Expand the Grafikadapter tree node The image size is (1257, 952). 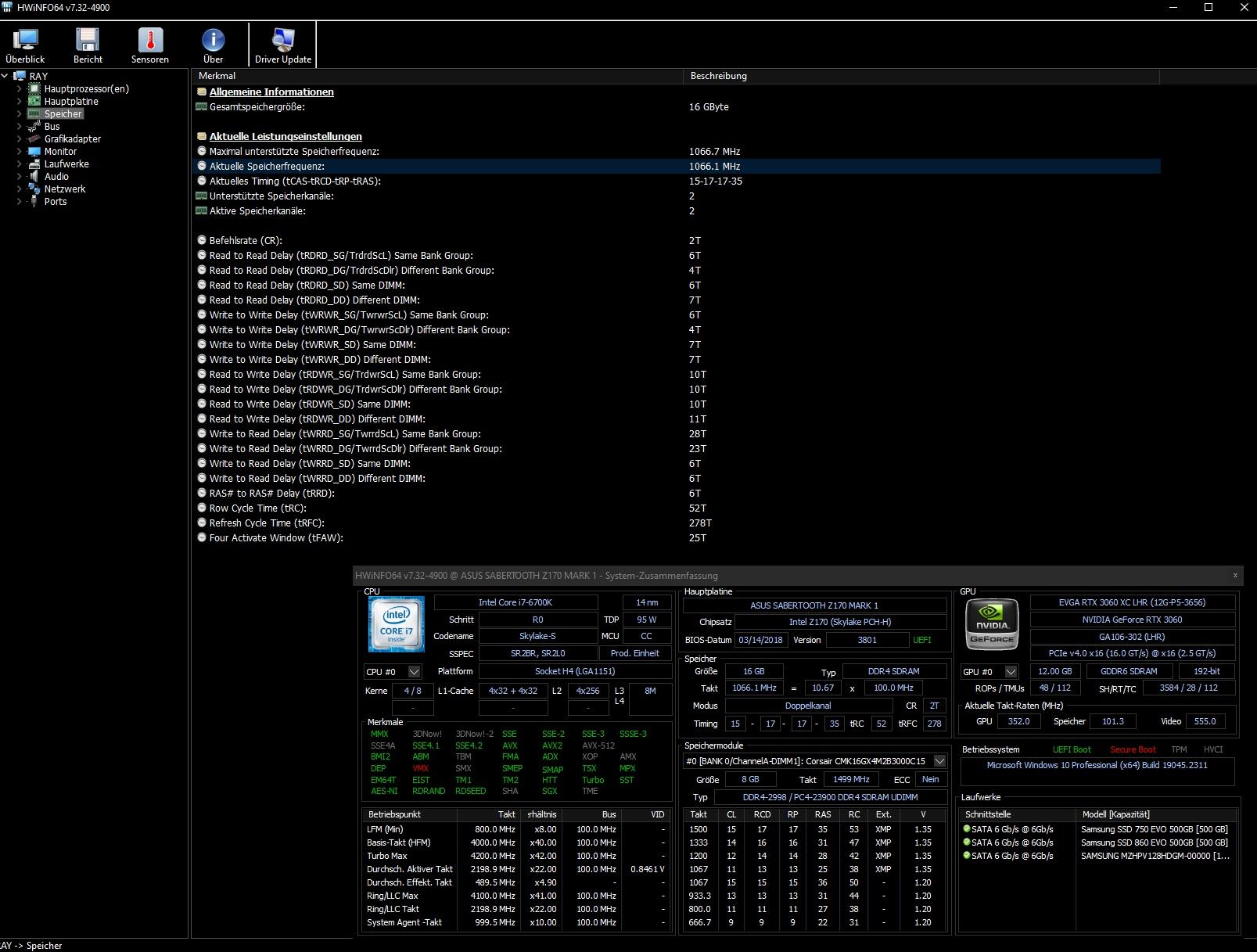click(x=20, y=139)
